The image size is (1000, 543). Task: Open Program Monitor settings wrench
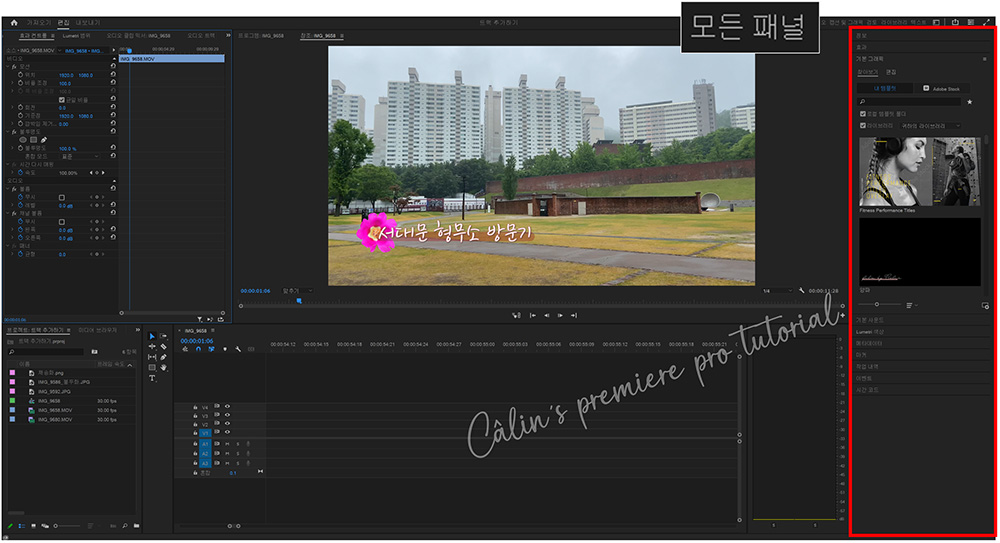click(802, 291)
